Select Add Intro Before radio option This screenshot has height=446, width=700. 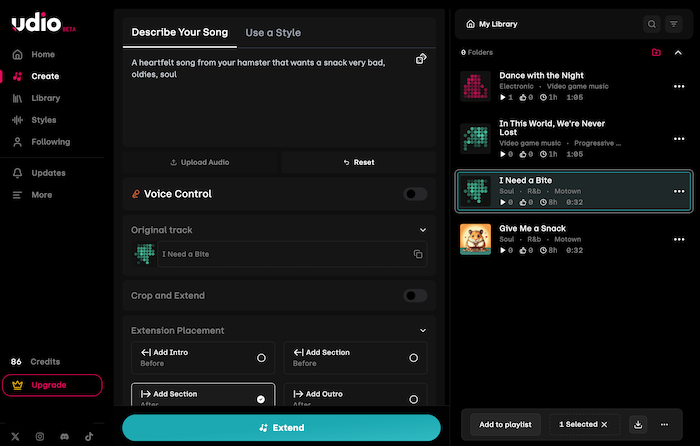coord(261,357)
